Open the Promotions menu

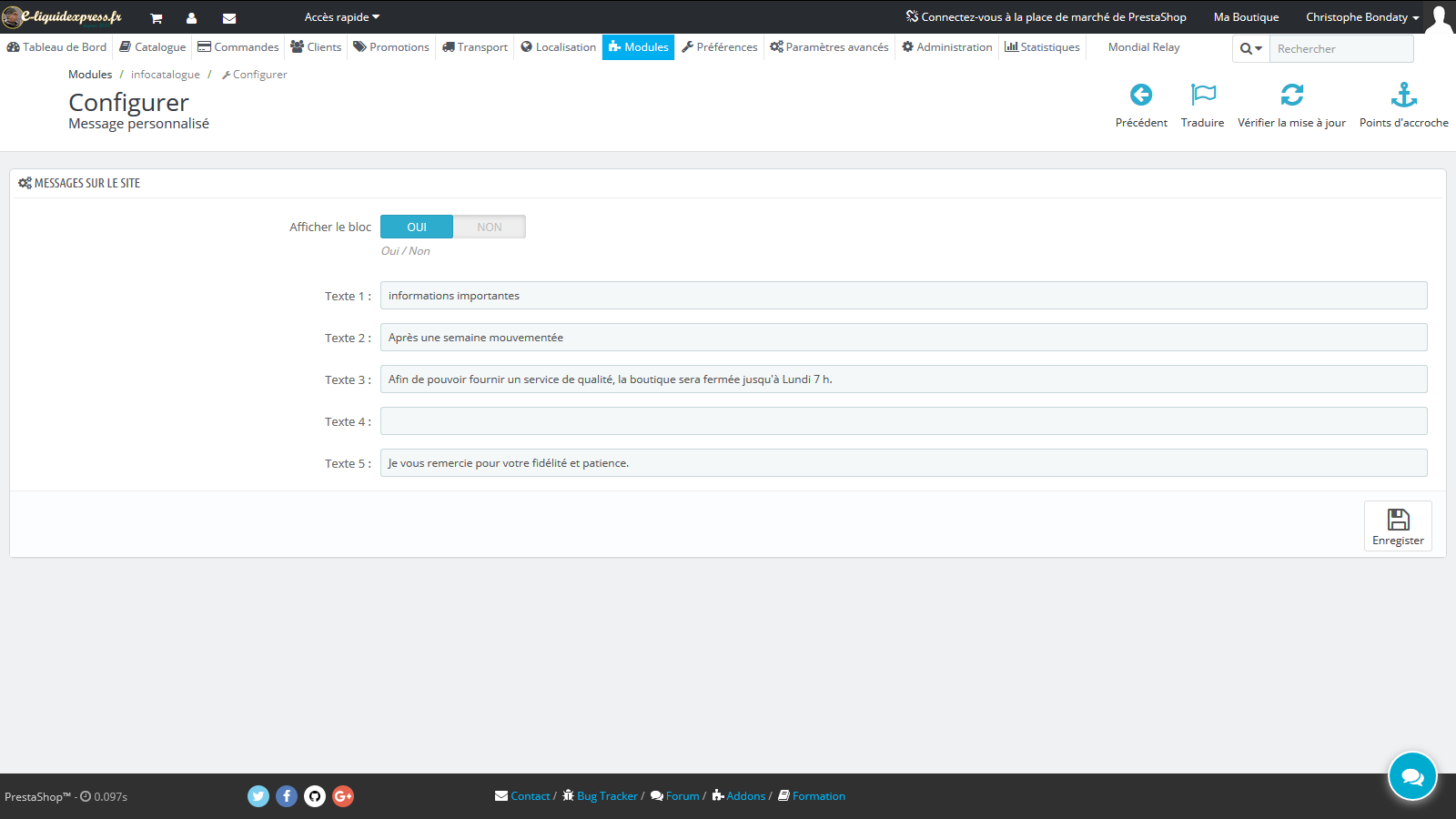tap(391, 47)
